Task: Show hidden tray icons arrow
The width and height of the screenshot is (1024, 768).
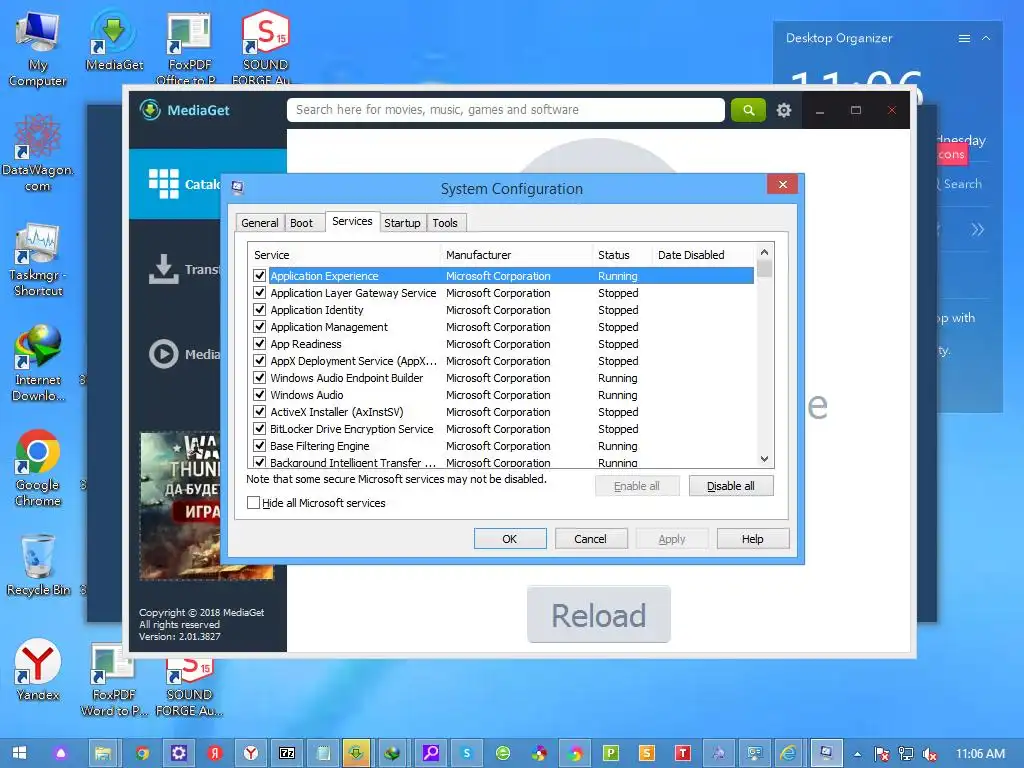Action: (x=857, y=754)
